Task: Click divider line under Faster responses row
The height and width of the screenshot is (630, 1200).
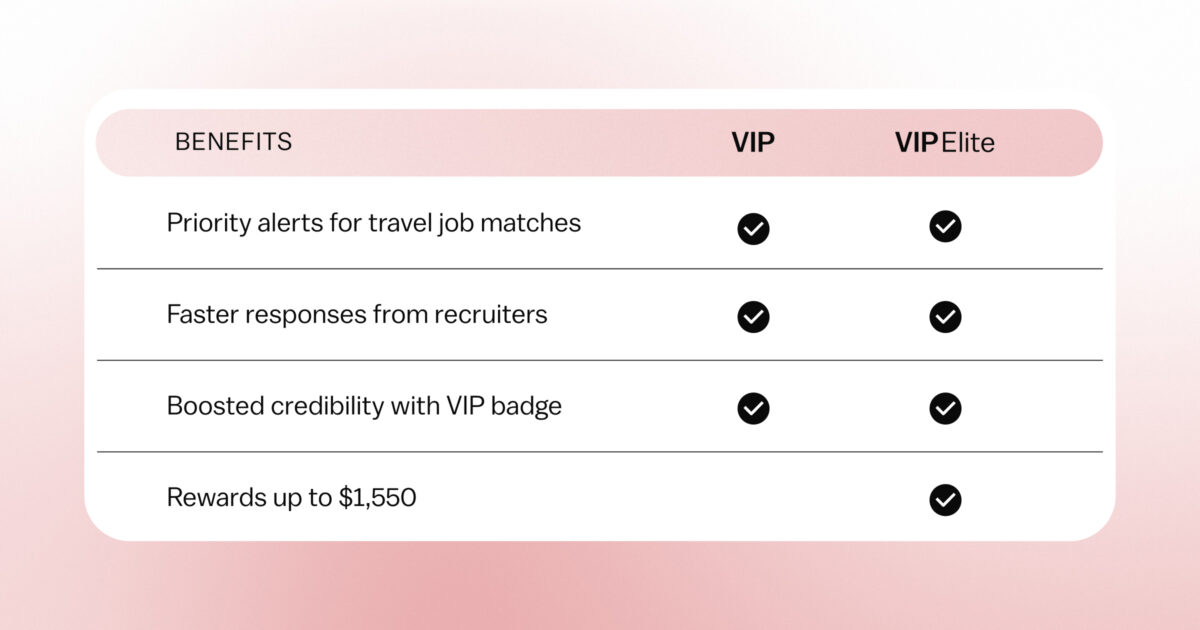Action: click(x=600, y=360)
